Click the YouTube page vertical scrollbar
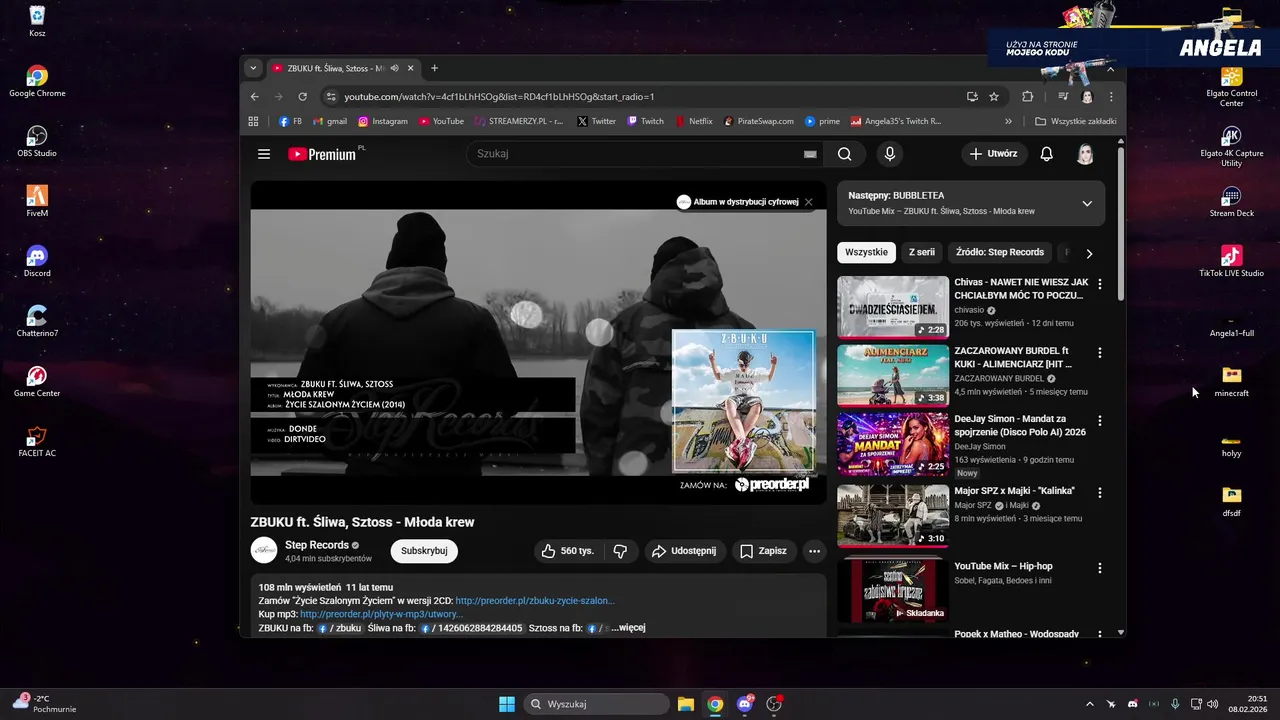This screenshot has height=720, width=1280. point(1121,224)
